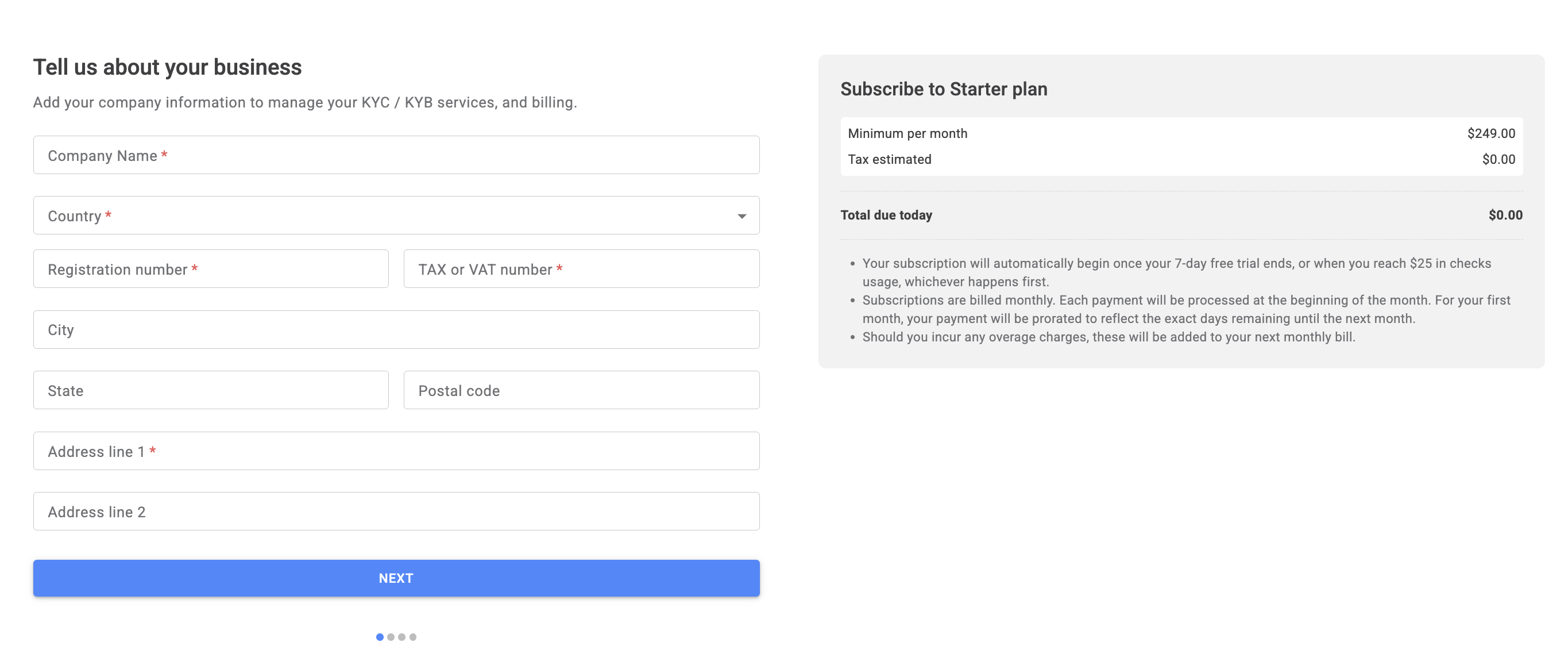1568x646 pixels.
Task: Click the first blue step indicator dot
Action: (x=380, y=637)
